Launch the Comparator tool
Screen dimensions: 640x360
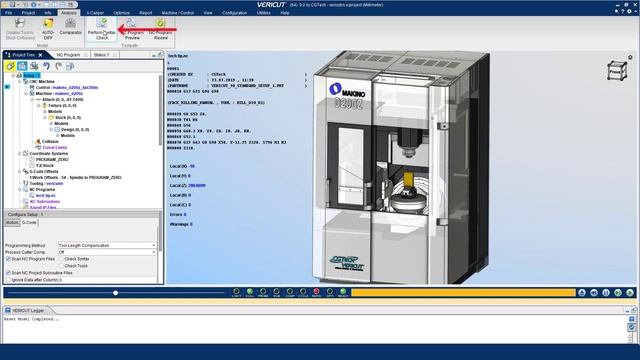(71, 27)
